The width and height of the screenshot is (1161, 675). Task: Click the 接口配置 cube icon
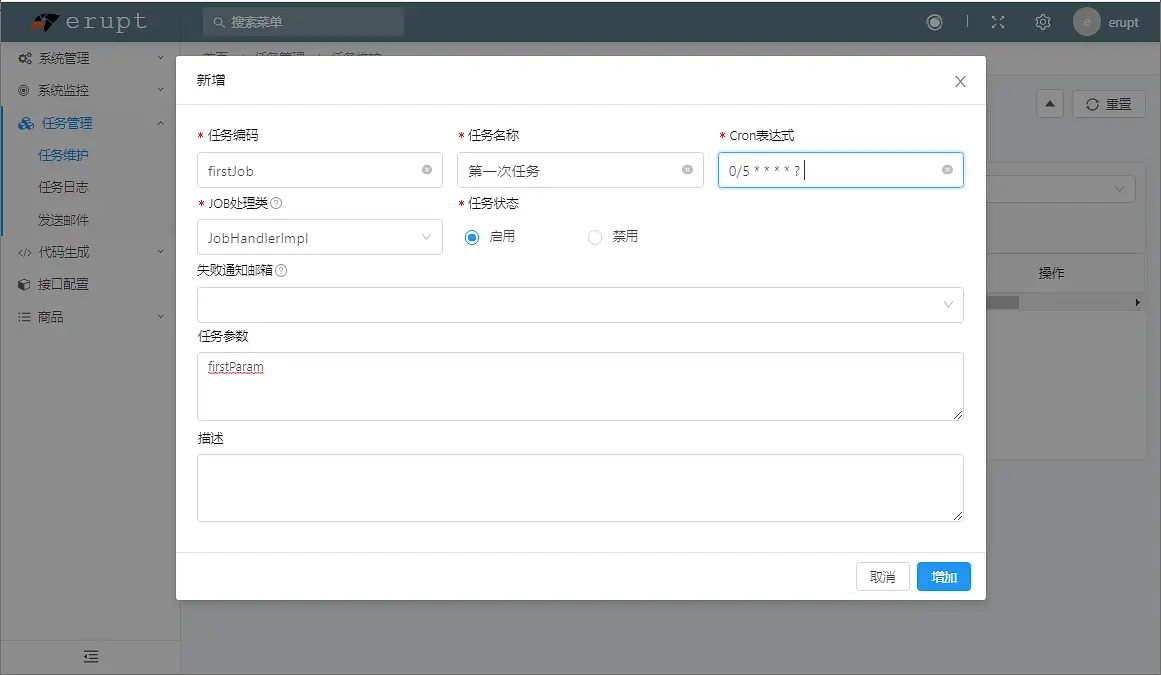(26, 285)
